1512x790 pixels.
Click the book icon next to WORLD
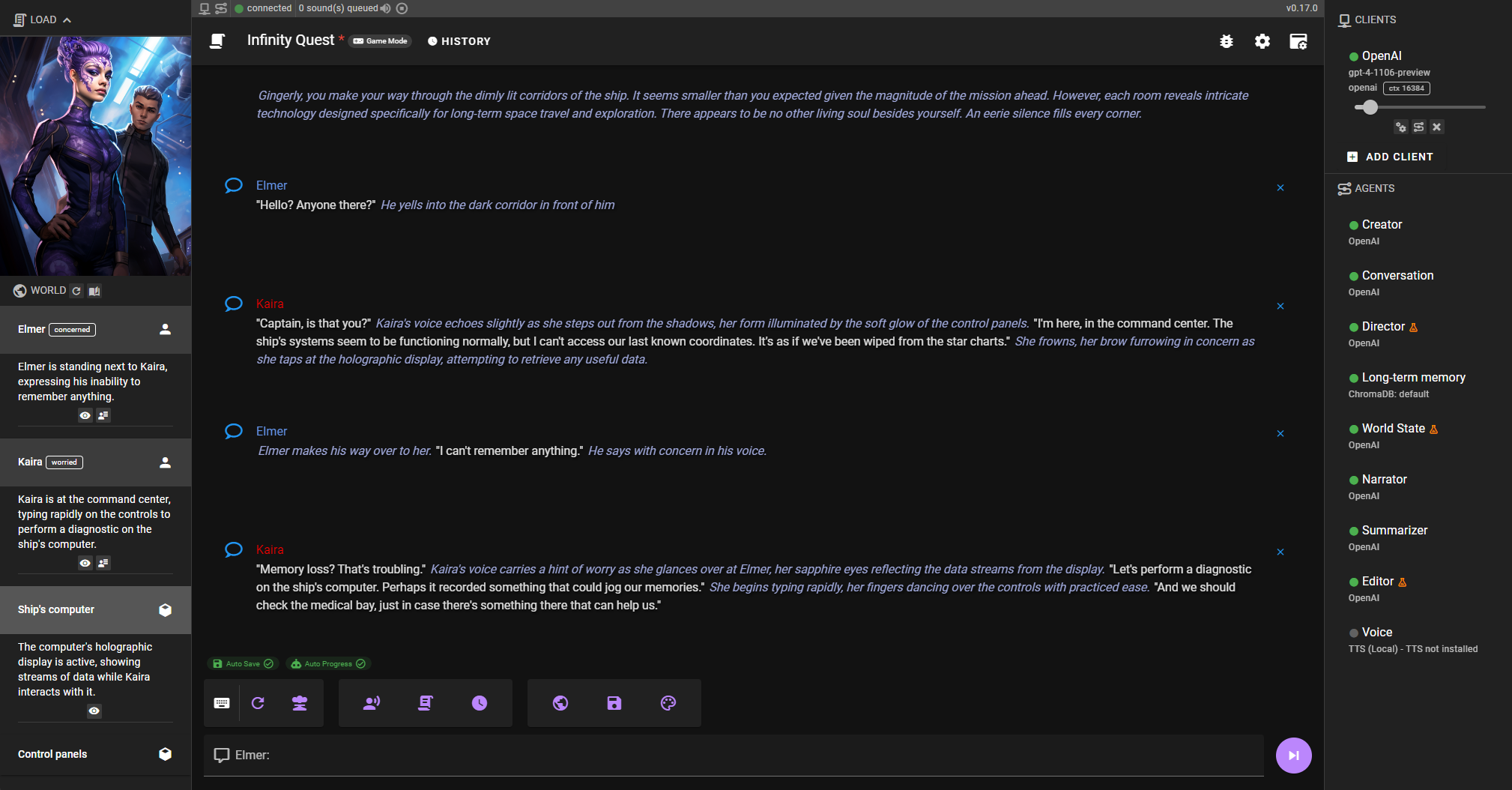tap(94, 291)
